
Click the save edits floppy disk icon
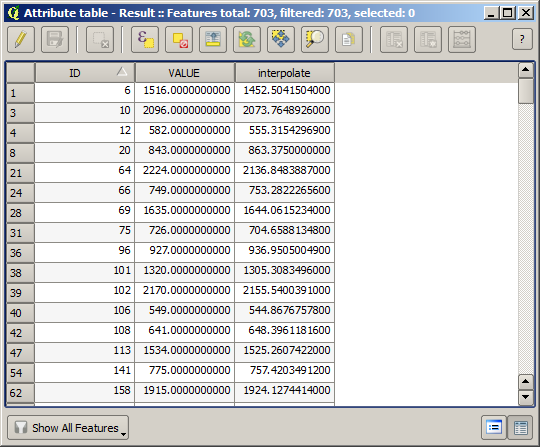pyautogui.click(x=55, y=40)
